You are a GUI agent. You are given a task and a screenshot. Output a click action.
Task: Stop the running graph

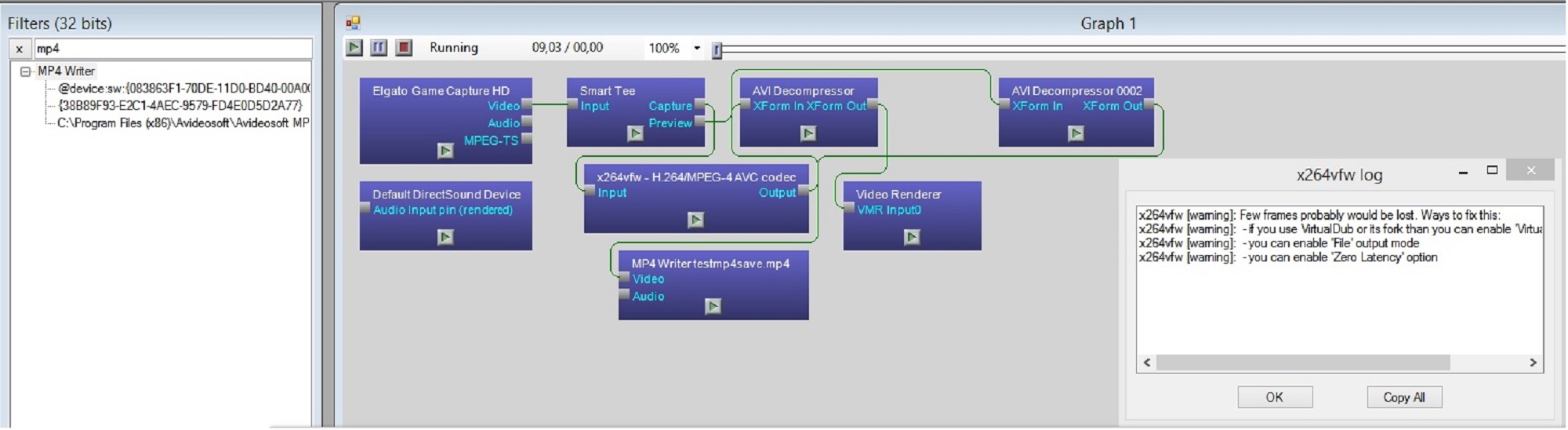click(404, 48)
